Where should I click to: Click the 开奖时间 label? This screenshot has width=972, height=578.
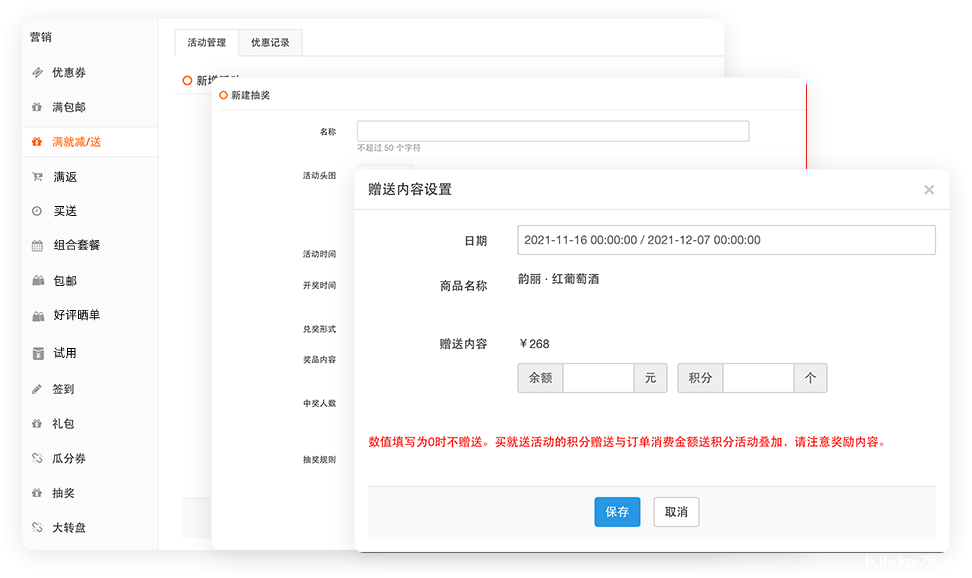pos(319,286)
